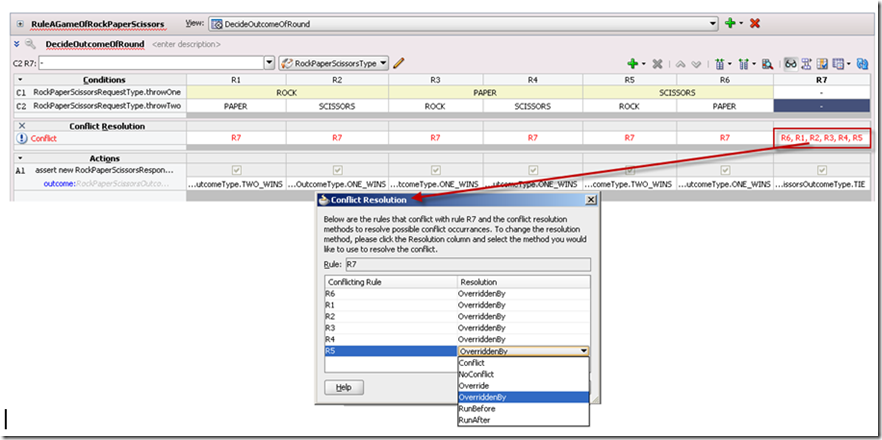Select NoConflict from the resolution list
The image size is (882, 440).
(478, 373)
